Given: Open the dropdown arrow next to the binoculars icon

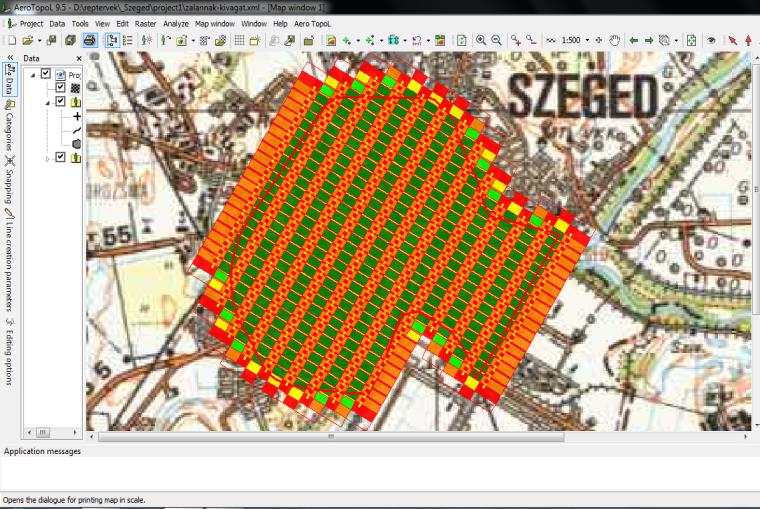Looking at the screenshot, I should coord(405,41).
